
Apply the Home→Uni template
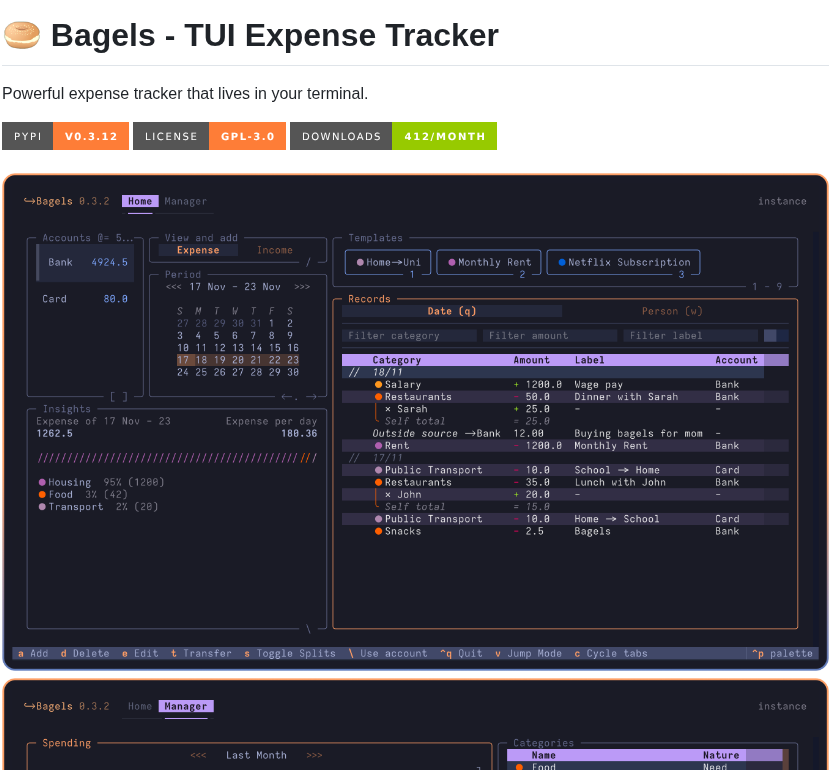click(388, 262)
